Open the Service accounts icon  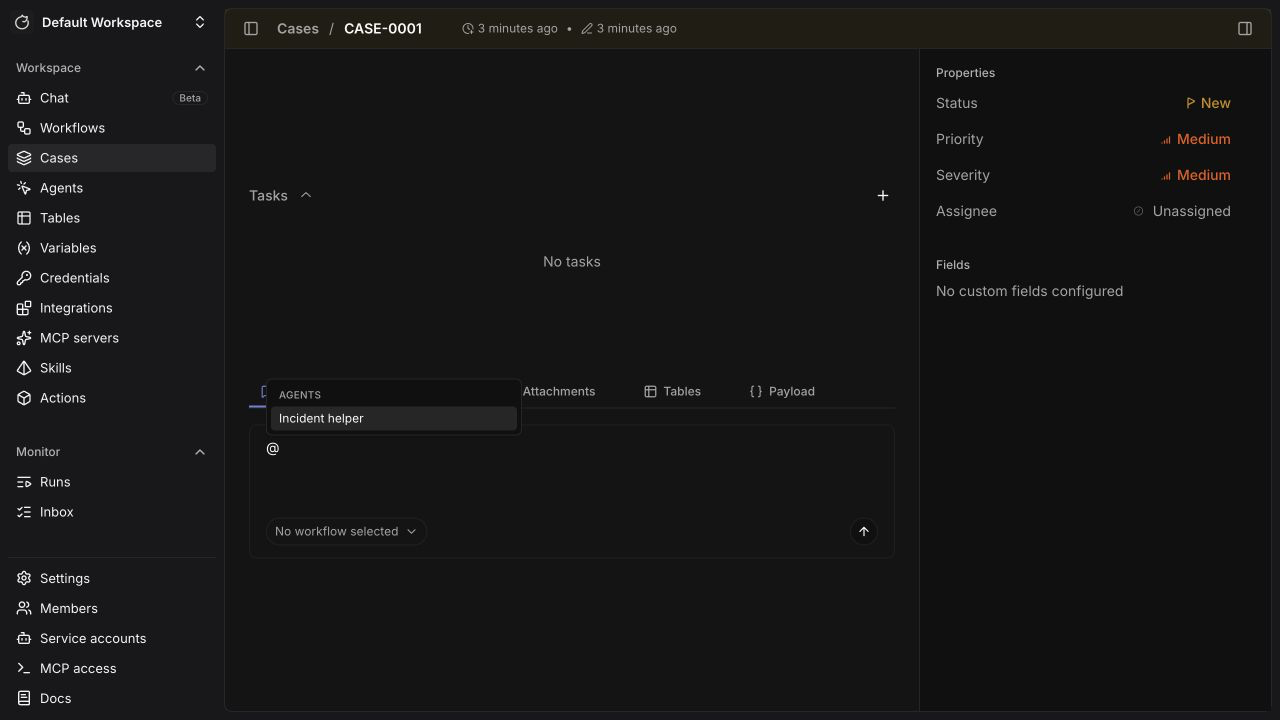[x=24, y=638]
